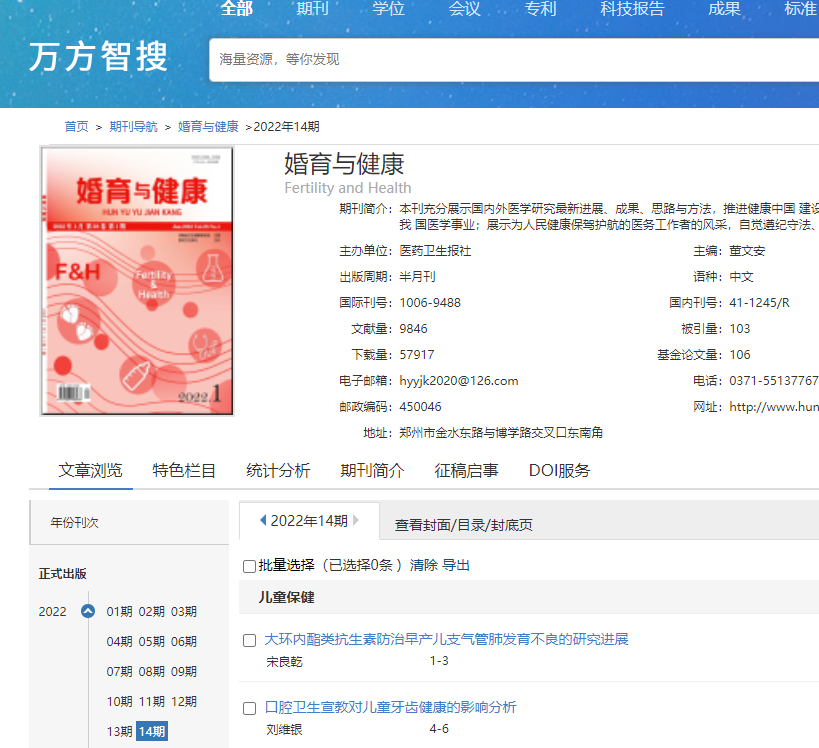Select the 期刊 search category
819x748 pixels.
click(313, 9)
